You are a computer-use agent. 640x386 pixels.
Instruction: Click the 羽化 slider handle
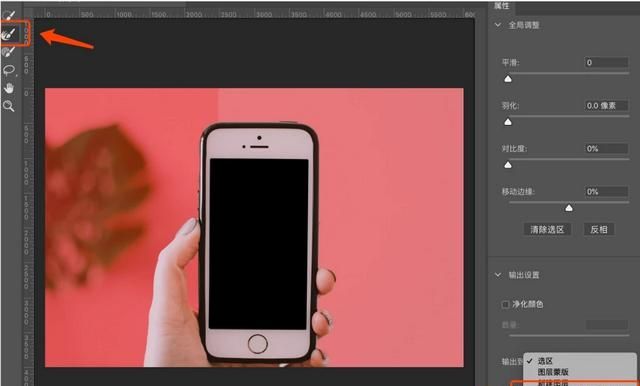click(508, 122)
